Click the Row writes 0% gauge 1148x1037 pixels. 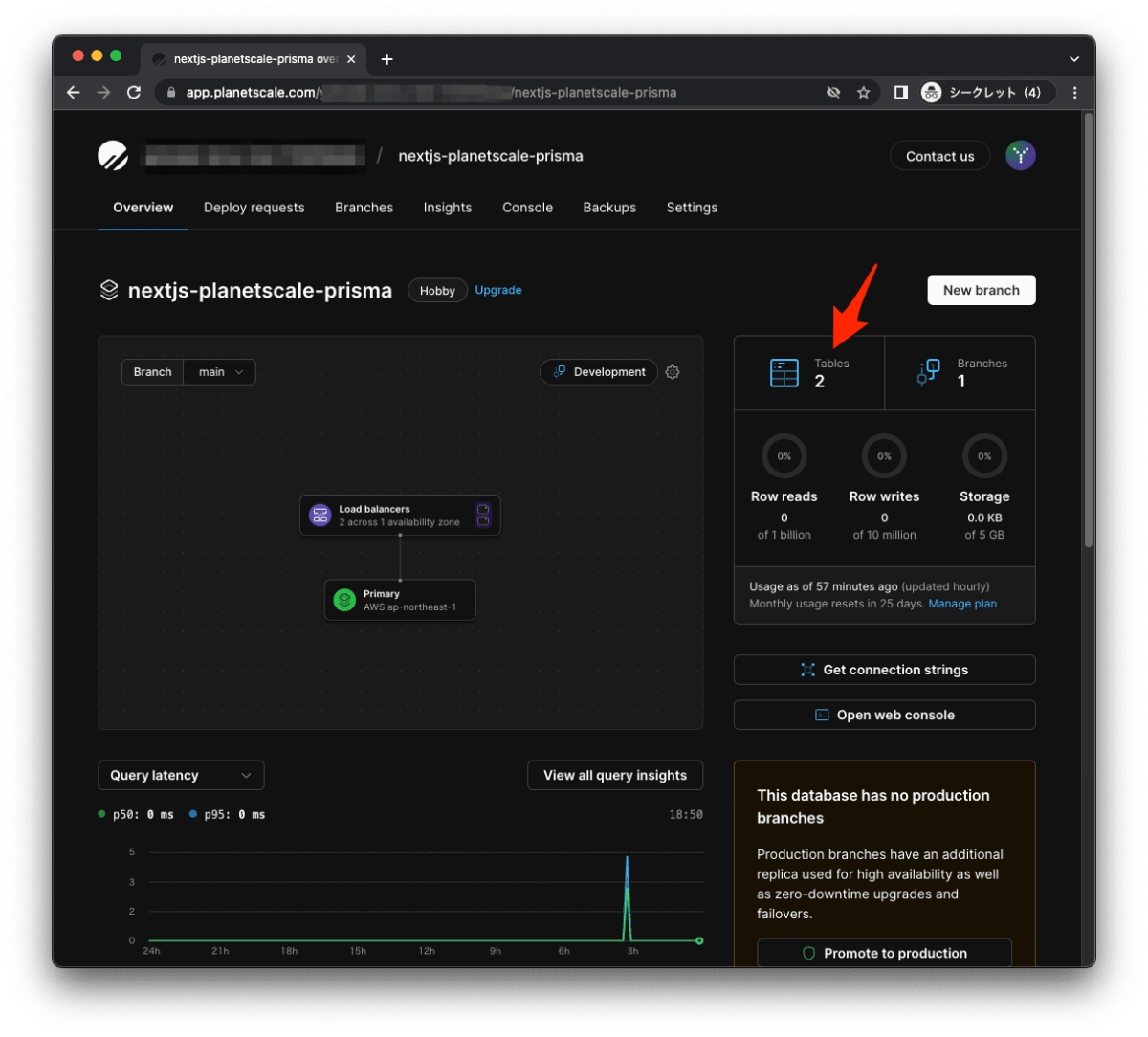point(884,456)
